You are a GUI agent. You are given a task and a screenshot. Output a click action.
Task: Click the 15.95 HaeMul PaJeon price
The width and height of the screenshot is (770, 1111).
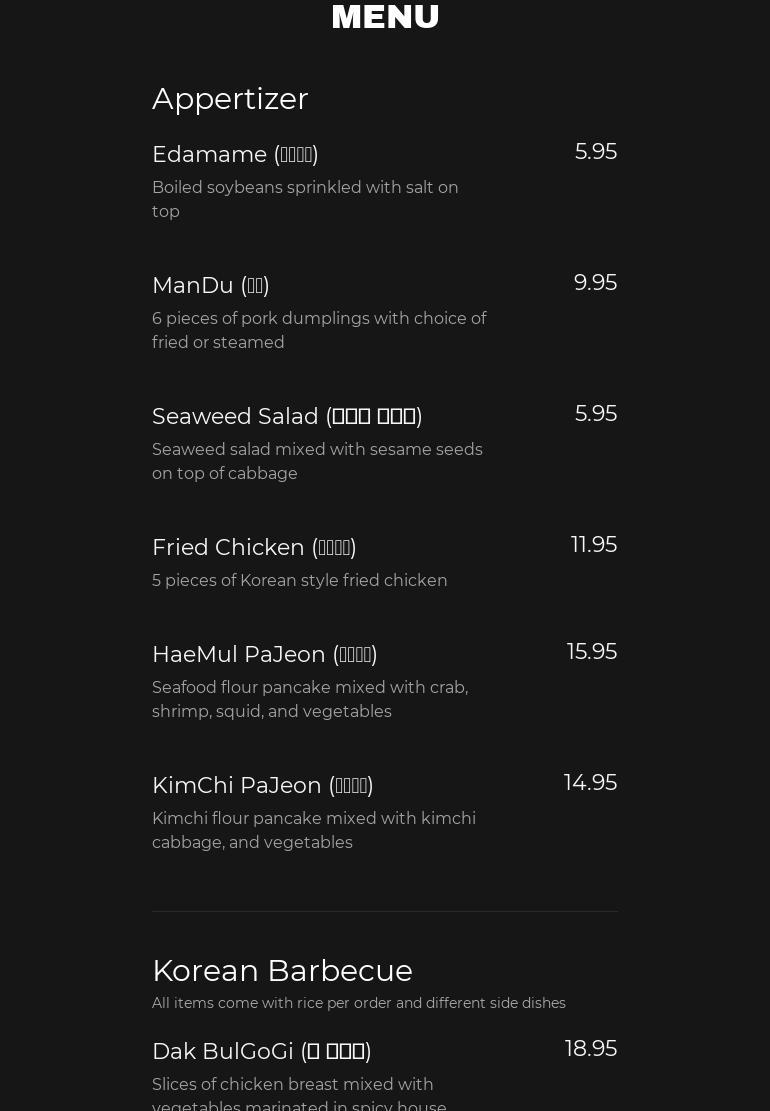point(591,652)
